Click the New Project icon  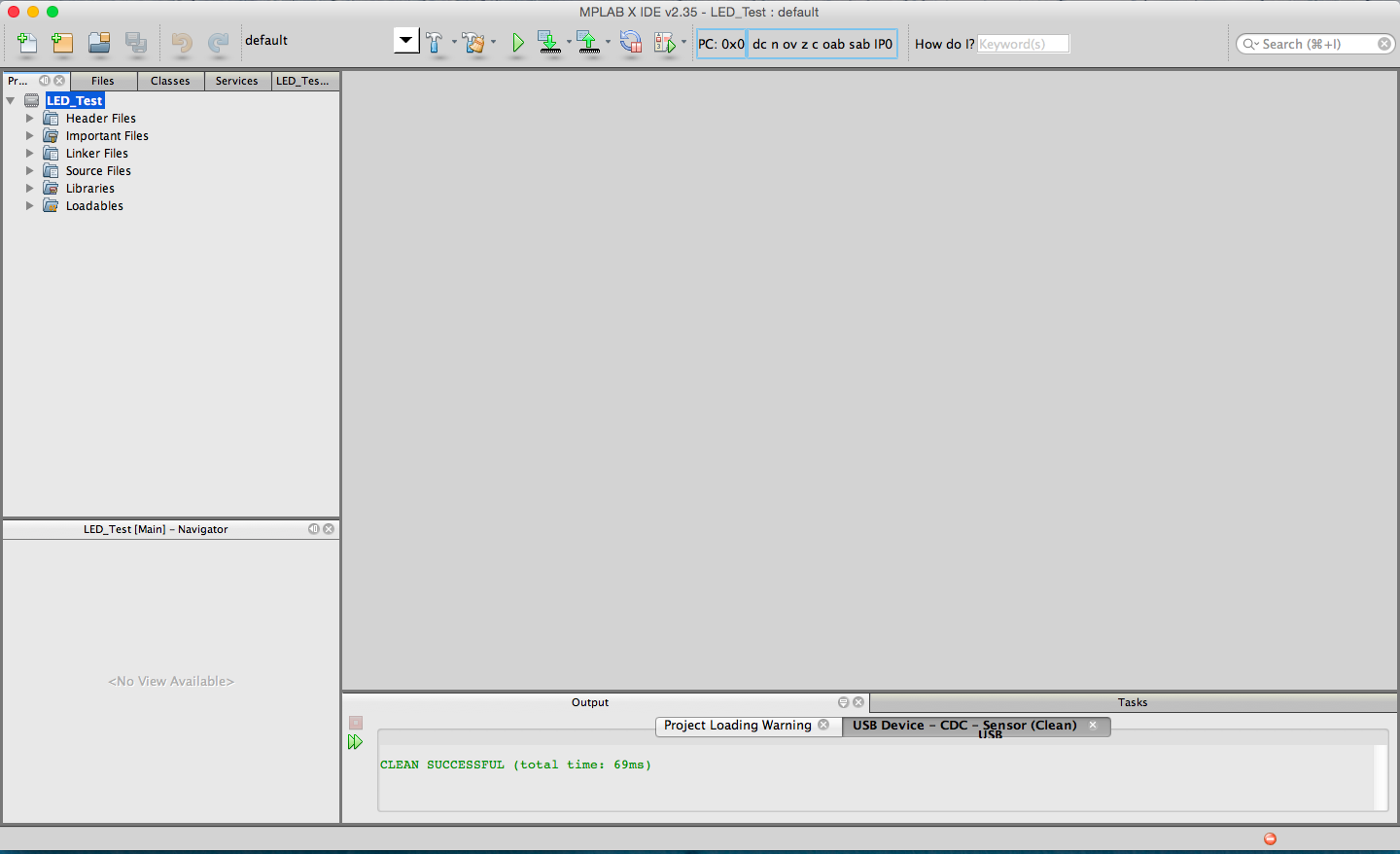[63, 43]
